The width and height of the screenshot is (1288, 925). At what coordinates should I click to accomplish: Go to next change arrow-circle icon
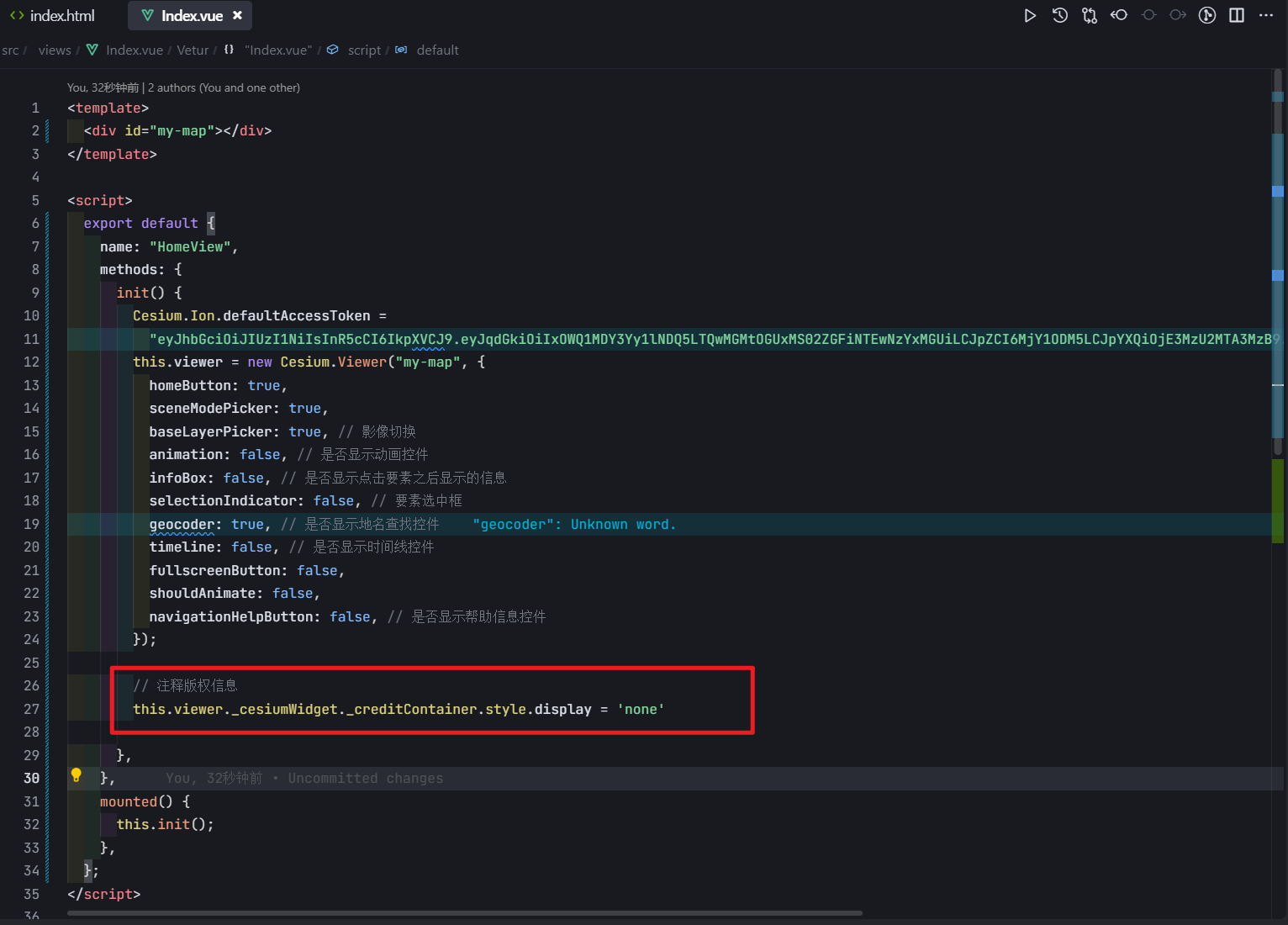coord(1178,15)
